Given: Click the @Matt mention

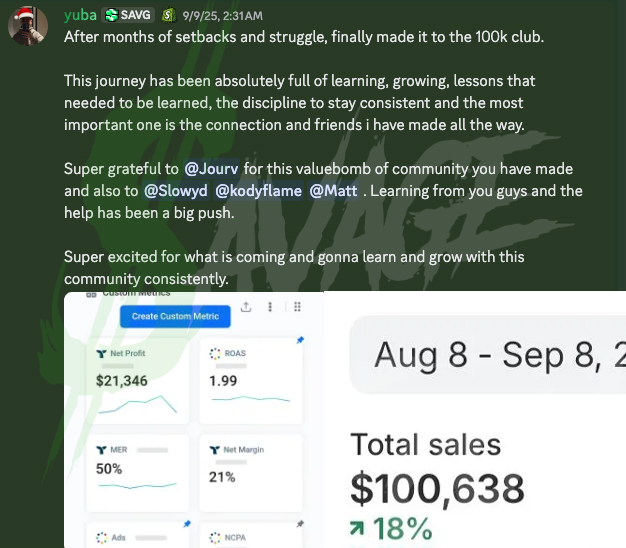Looking at the screenshot, I should point(336,191).
